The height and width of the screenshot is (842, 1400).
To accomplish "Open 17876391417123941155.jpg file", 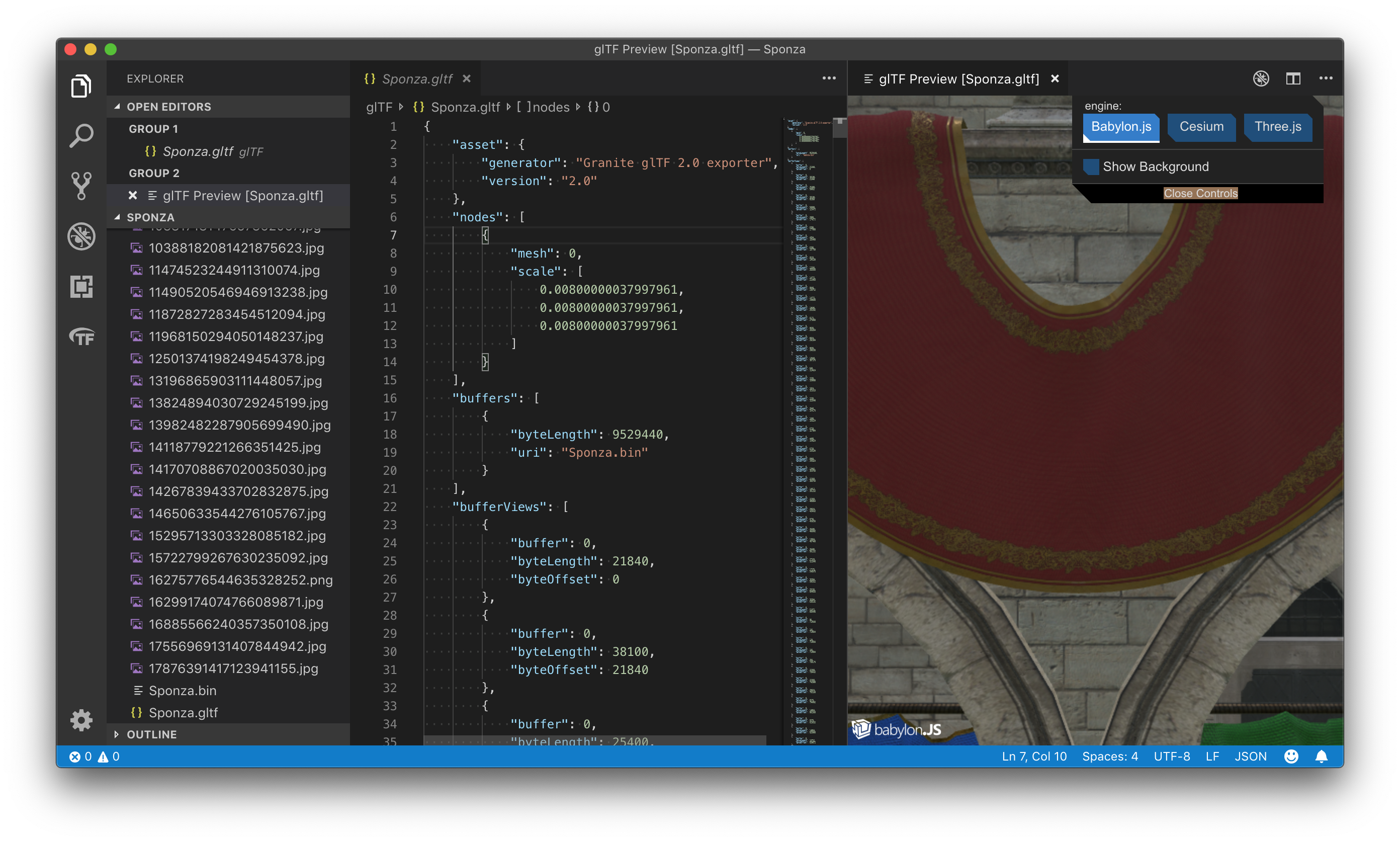I will [228, 668].
